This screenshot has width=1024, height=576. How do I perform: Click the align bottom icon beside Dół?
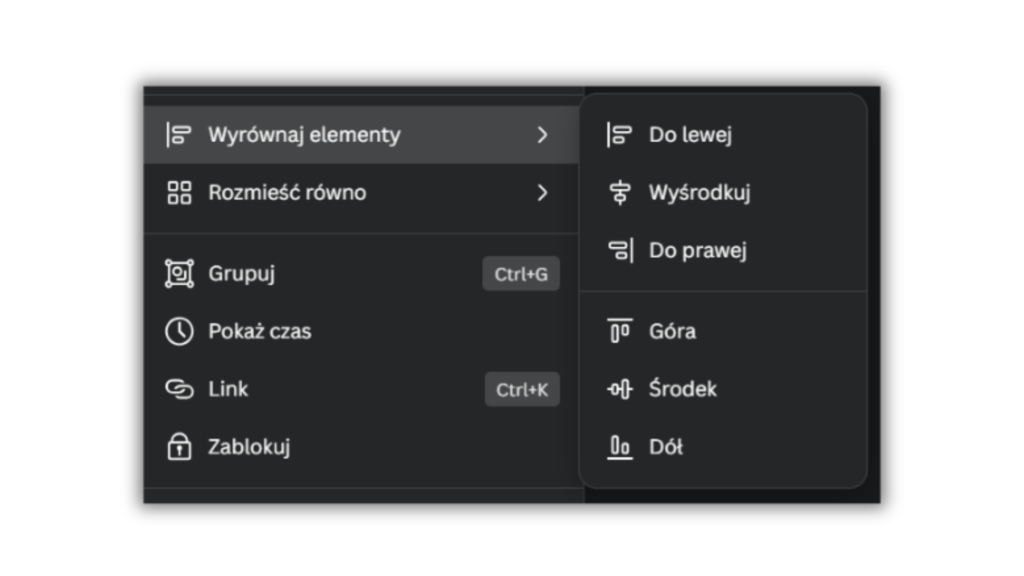[x=620, y=447]
